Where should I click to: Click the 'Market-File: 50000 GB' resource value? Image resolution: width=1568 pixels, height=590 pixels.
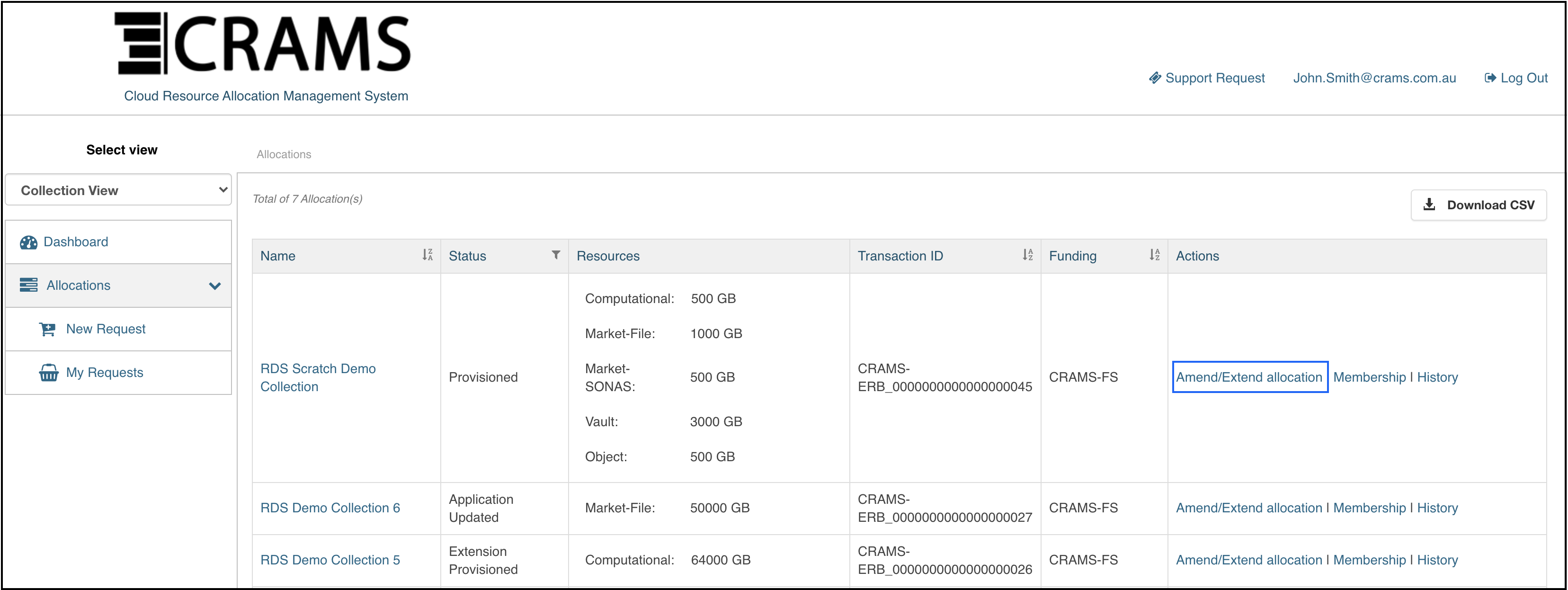pos(720,508)
